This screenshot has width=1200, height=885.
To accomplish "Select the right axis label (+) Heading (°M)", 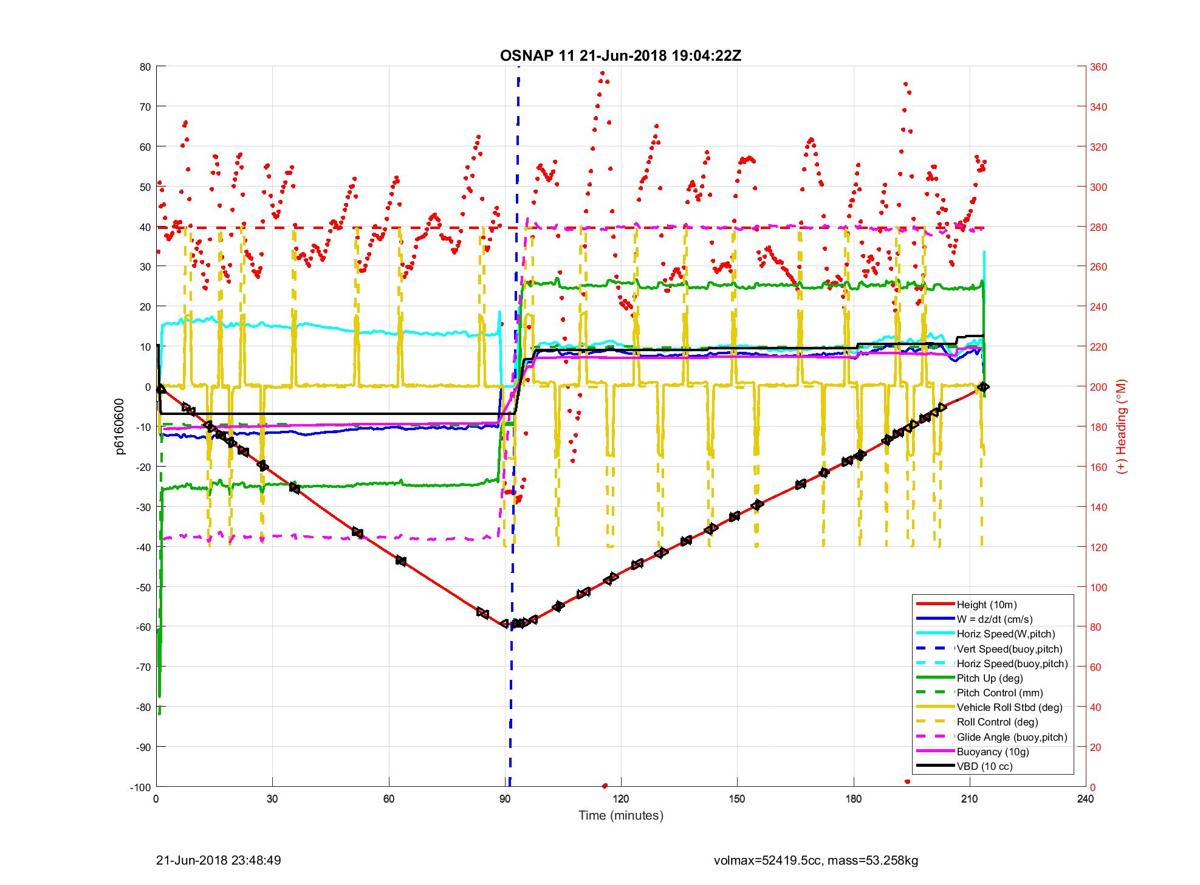I will tap(1121, 427).
